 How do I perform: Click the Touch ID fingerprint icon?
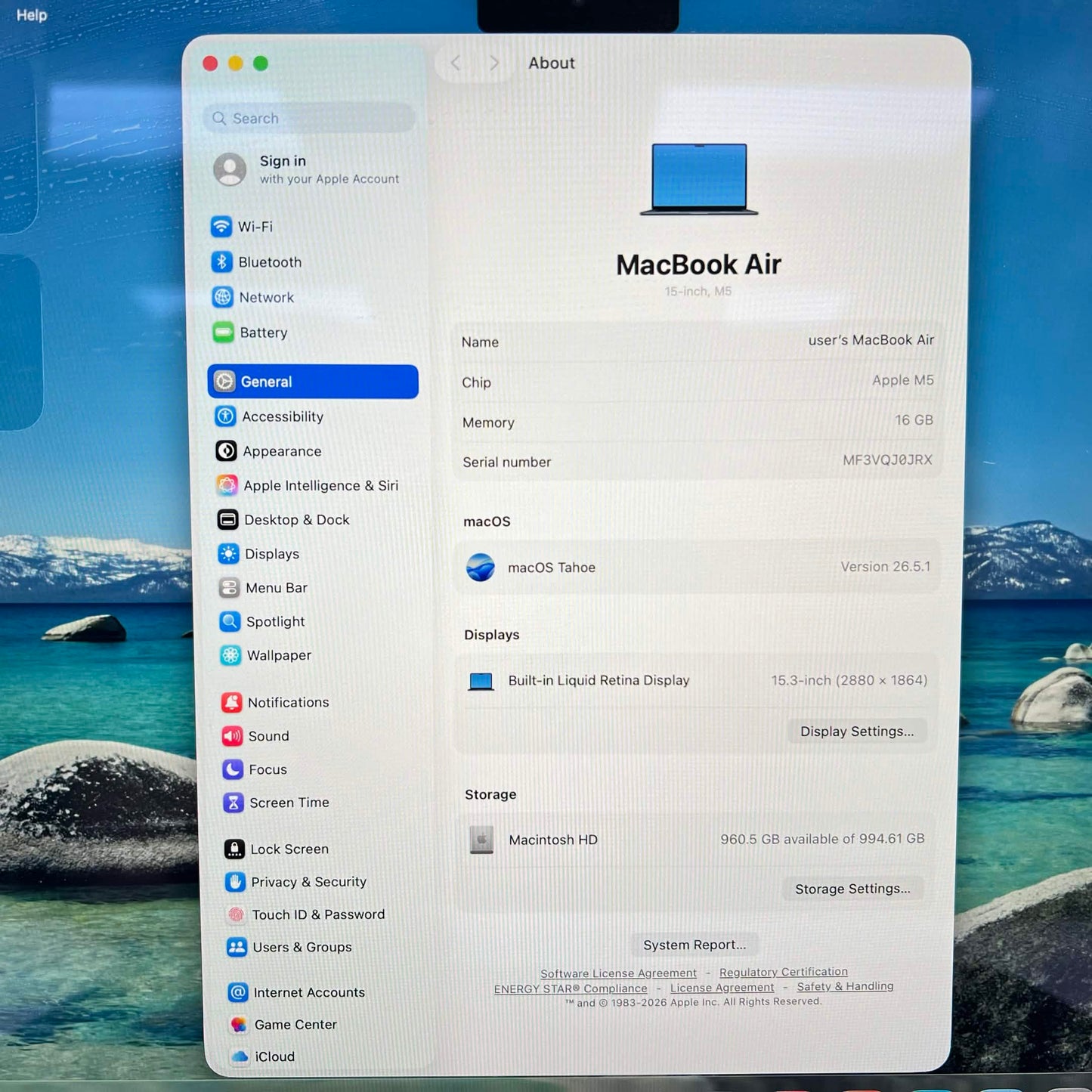(236, 914)
